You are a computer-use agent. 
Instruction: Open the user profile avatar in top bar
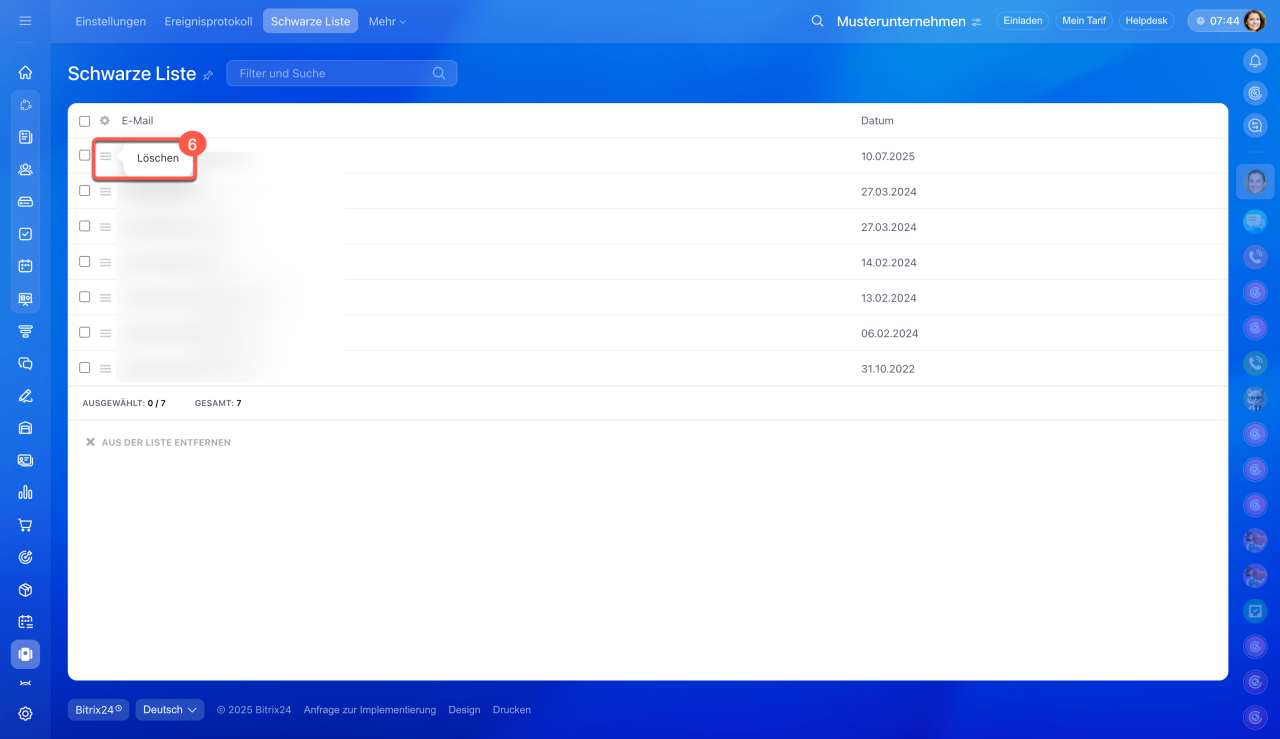click(x=1255, y=21)
